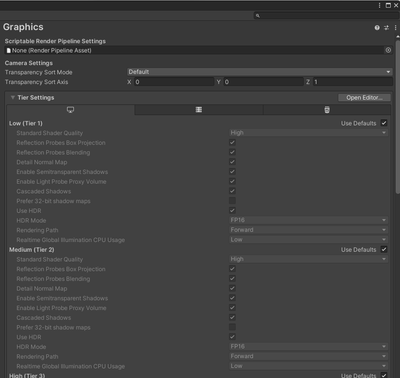The width and height of the screenshot is (400, 378).
Task: Click the None (Render Pipeline Asset) field
Action: 195,50
